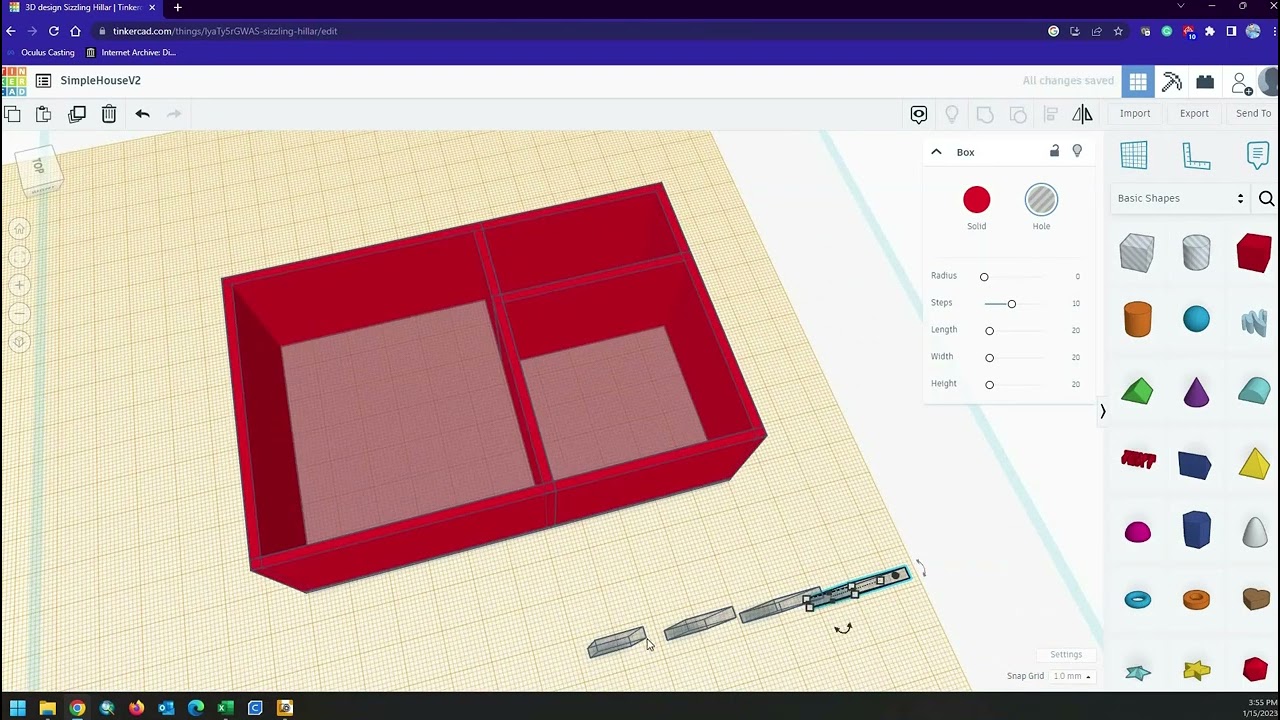Select the Ruler tool icon

pyautogui.click(x=1197, y=155)
